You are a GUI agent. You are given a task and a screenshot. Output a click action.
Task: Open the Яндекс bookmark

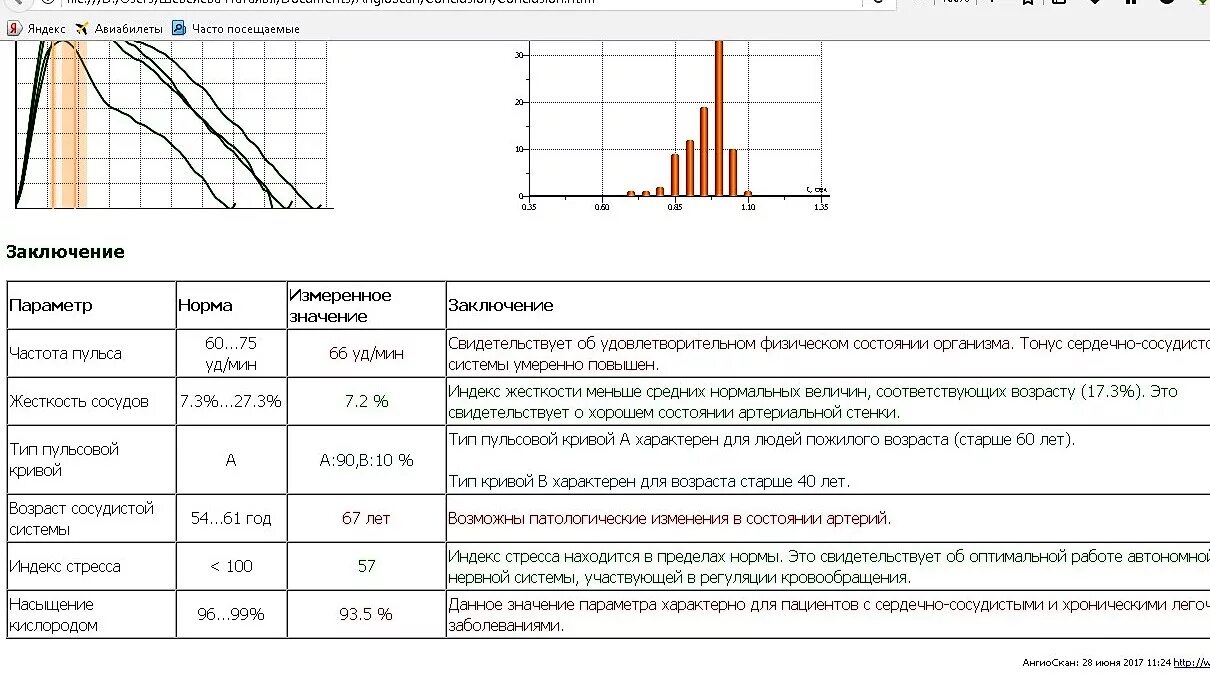(x=37, y=29)
